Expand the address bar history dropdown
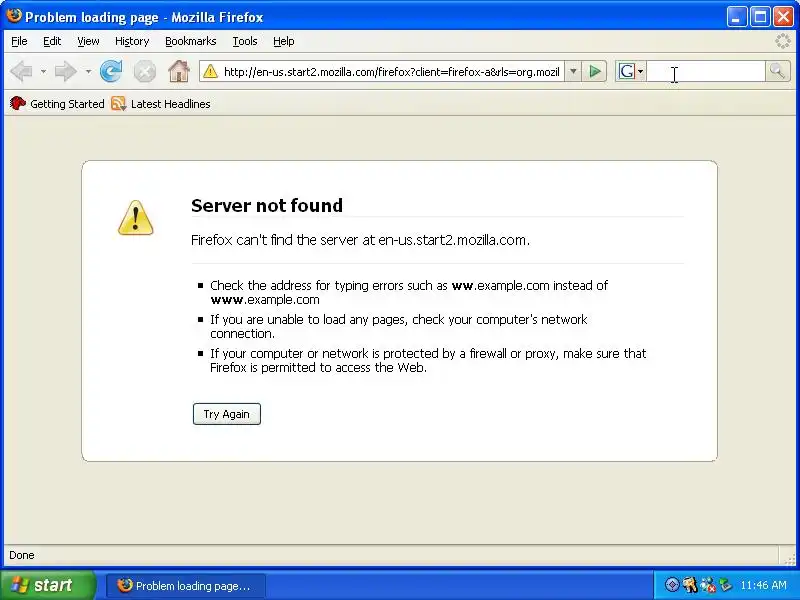Screen dimensions: 800x600 pos(573,72)
